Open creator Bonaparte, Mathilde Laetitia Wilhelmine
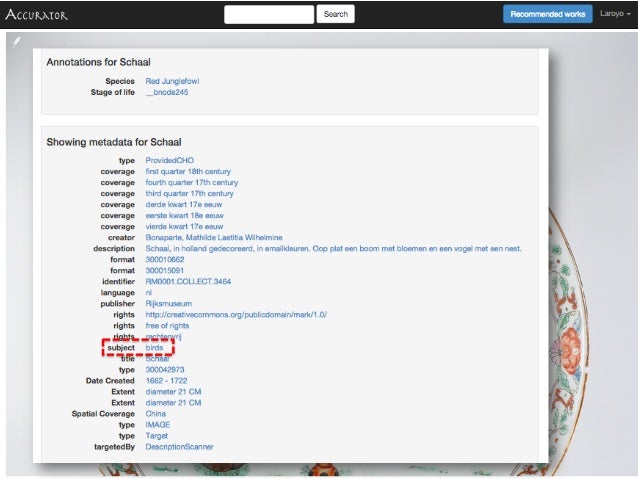The image size is (638, 479). (214, 237)
